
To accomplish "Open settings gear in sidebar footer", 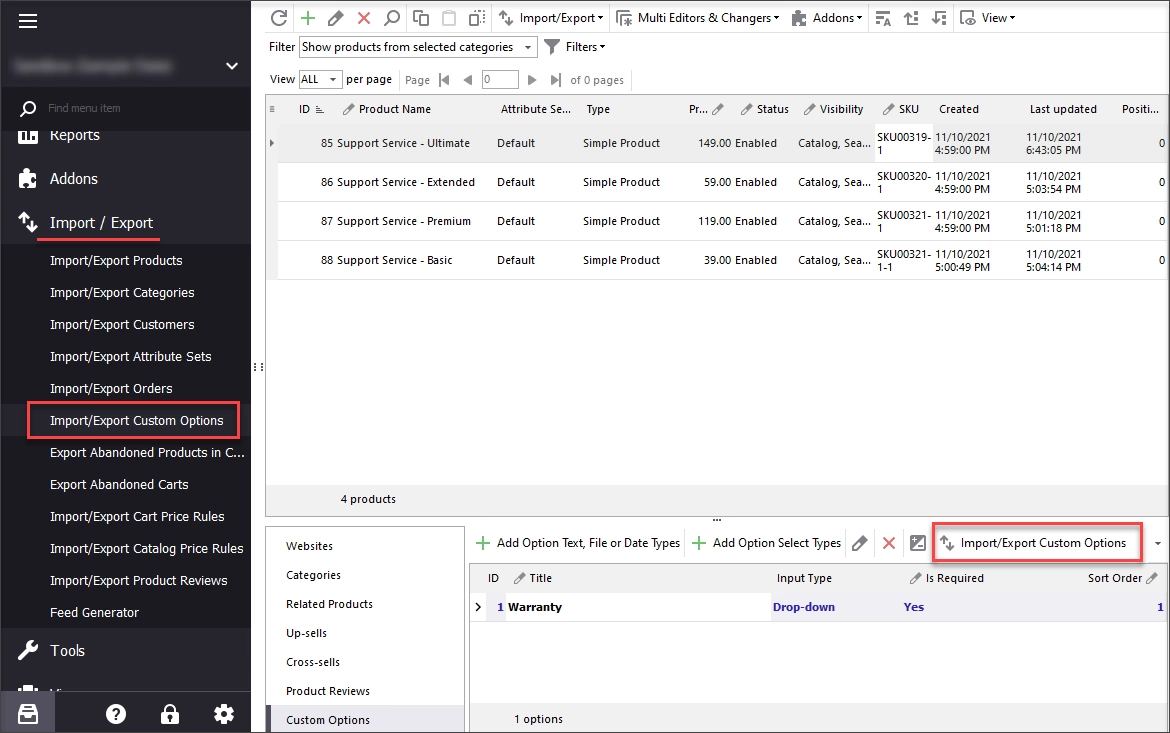I will point(224,714).
